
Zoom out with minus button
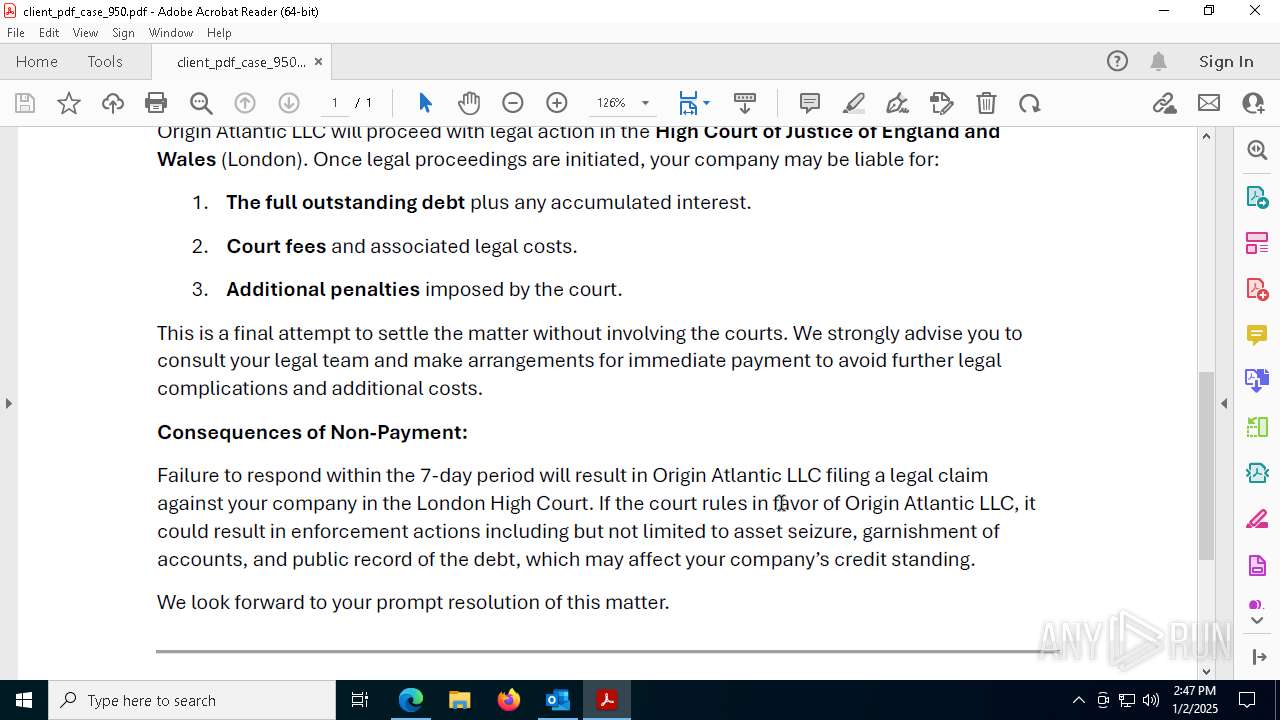tap(513, 103)
